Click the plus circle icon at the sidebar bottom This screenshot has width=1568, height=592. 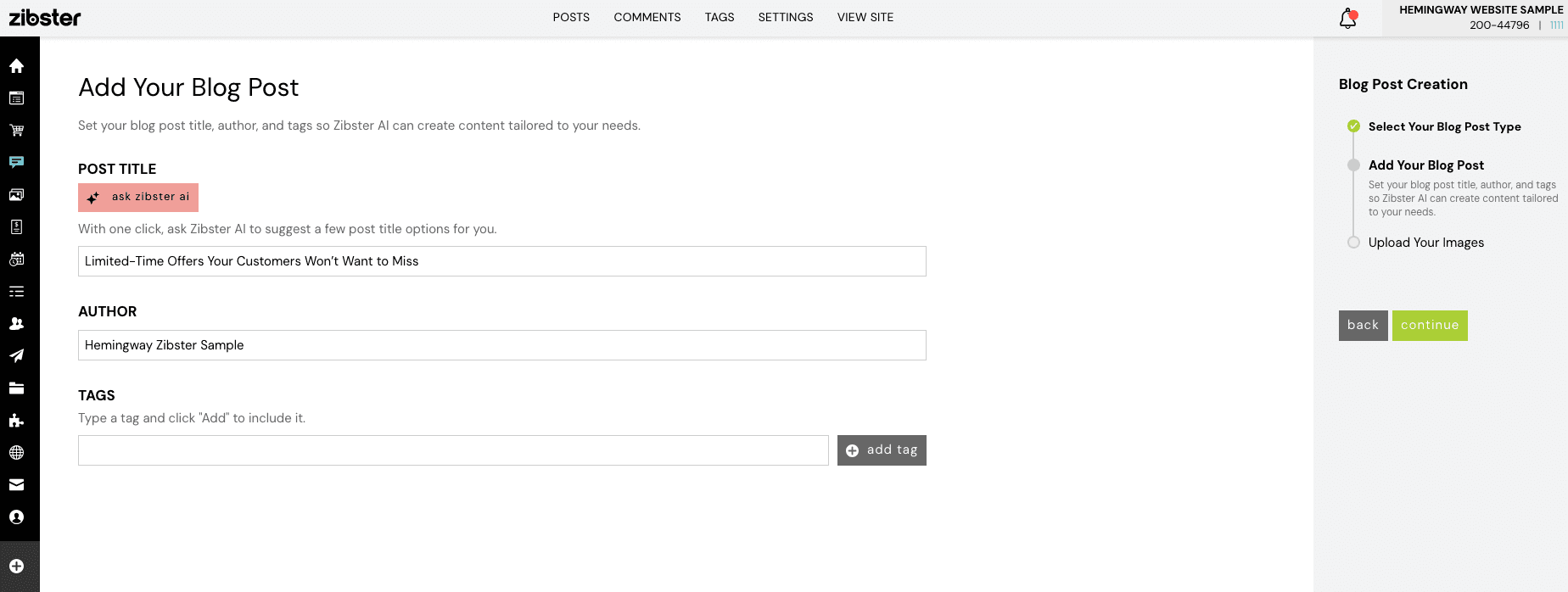[x=16, y=566]
